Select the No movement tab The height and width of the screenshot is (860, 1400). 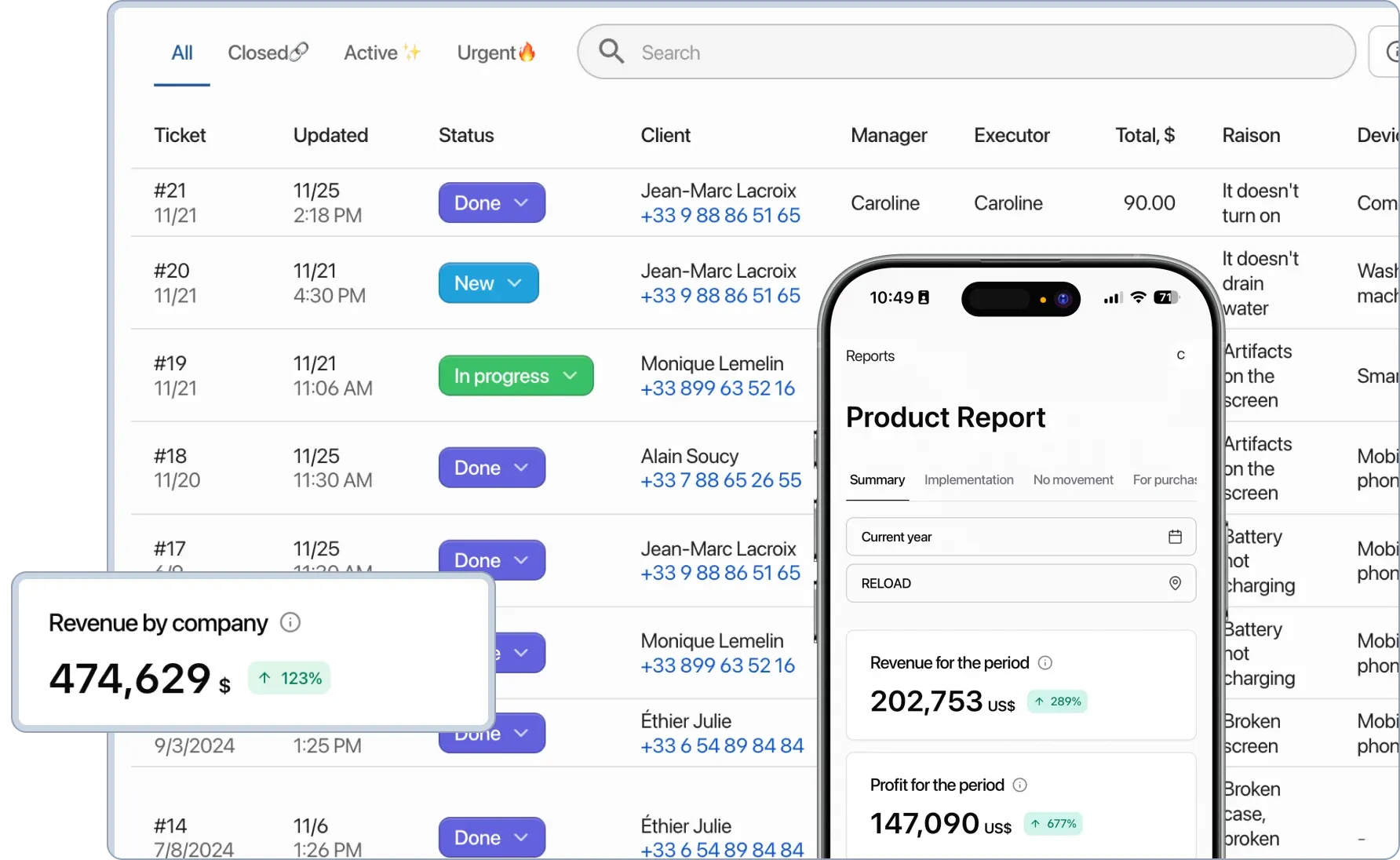(1073, 479)
